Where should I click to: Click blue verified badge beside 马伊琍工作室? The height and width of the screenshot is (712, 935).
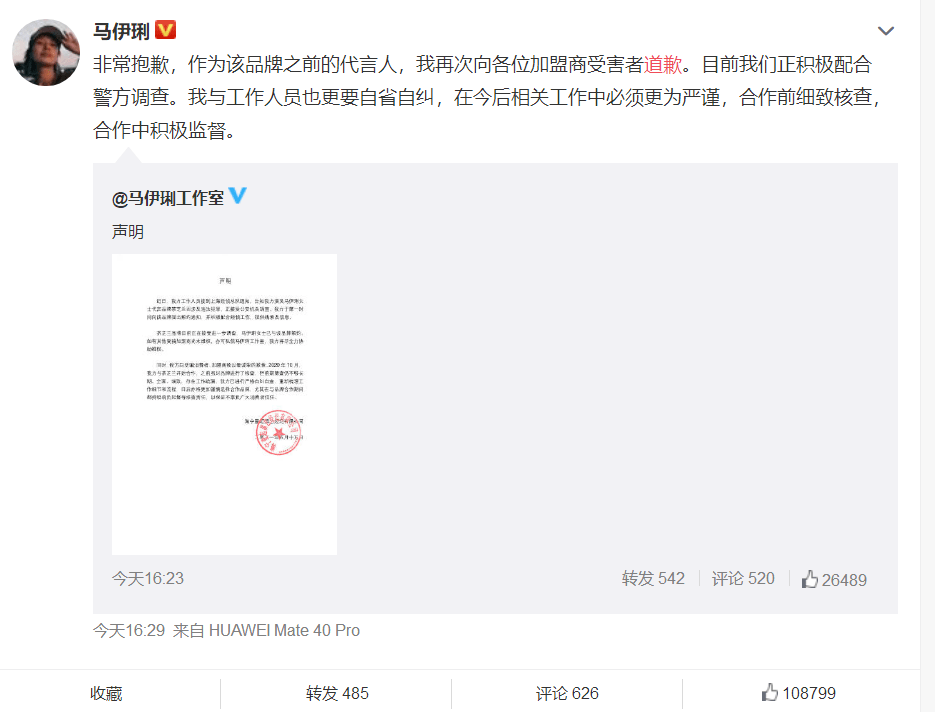pos(237,196)
